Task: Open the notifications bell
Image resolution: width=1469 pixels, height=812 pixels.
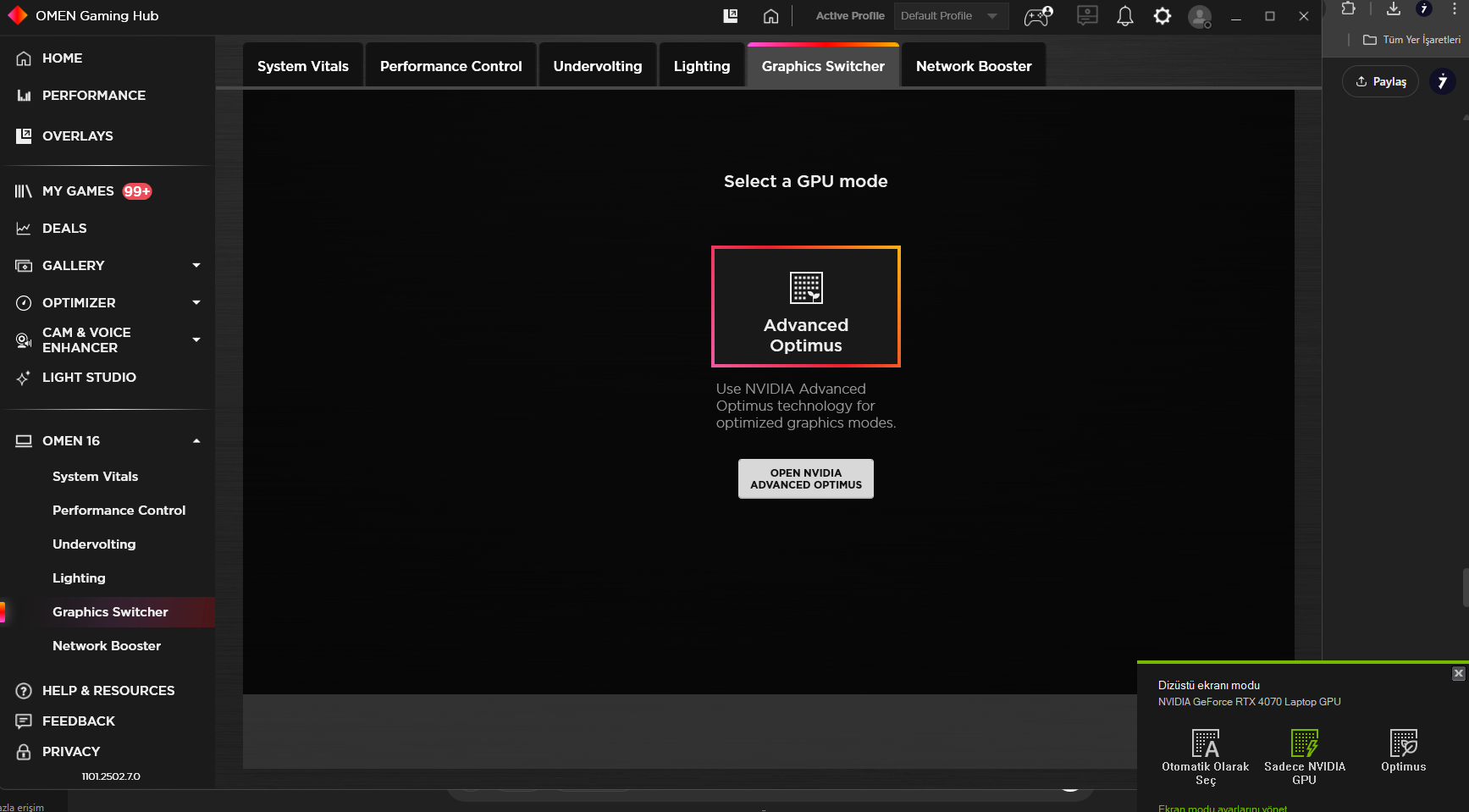Action: (x=1125, y=16)
